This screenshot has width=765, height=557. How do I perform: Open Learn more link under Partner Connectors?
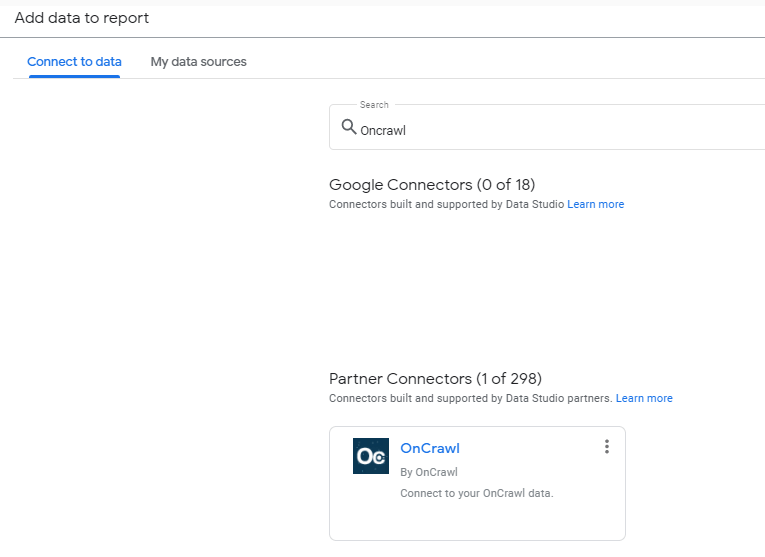644,398
